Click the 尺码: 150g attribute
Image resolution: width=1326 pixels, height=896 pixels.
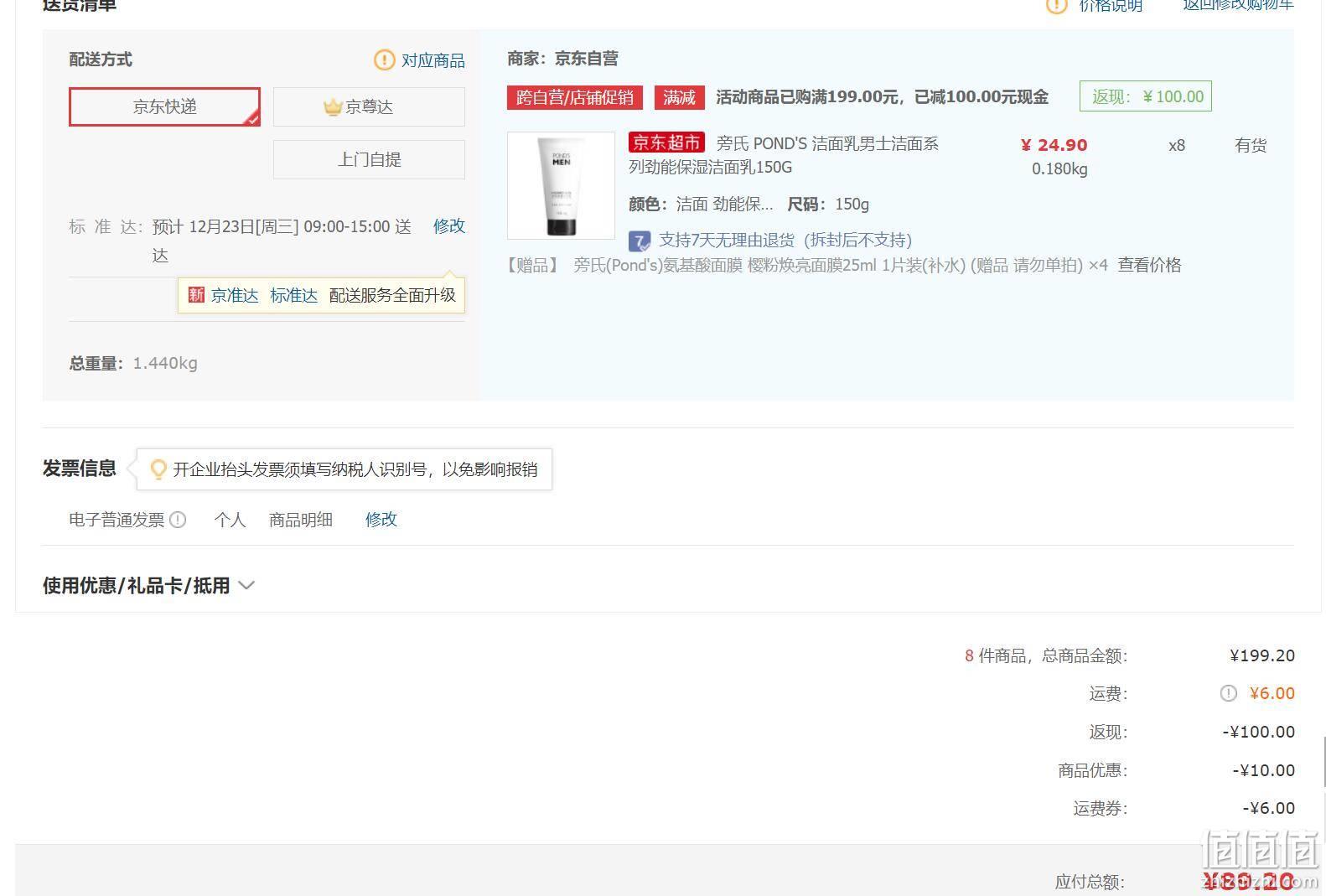(828, 204)
